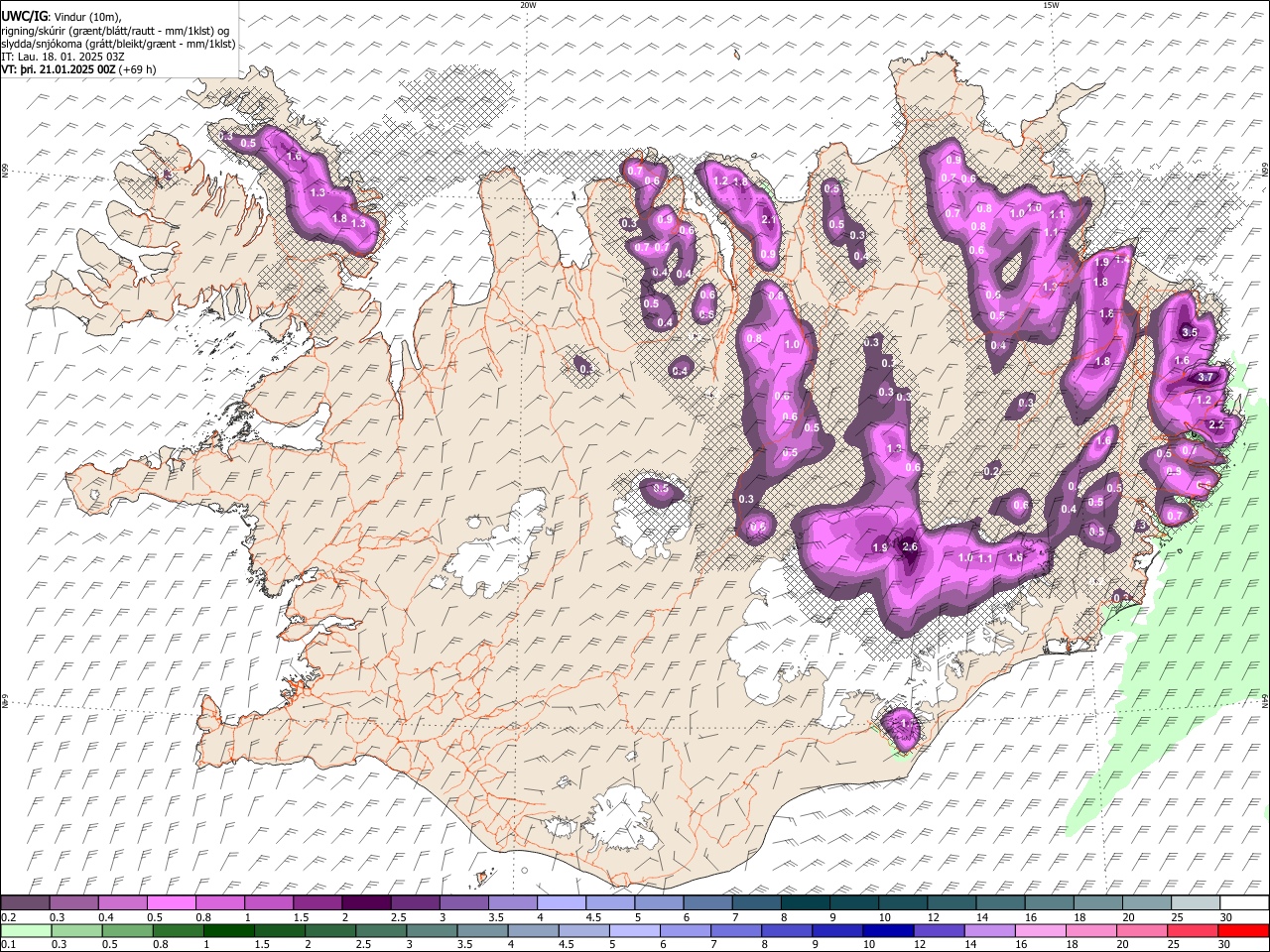1270x952 pixels.
Task: Click the 20W longitude label
Action: click(528, 5)
